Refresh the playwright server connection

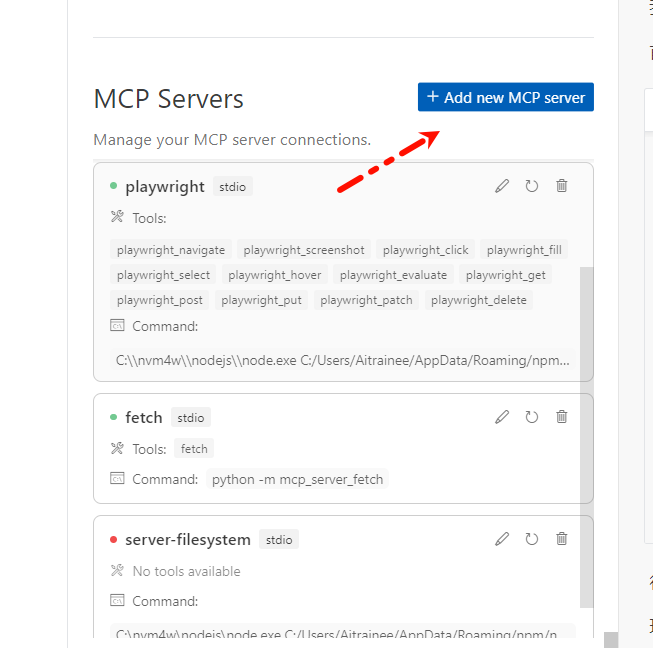click(x=531, y=186)
